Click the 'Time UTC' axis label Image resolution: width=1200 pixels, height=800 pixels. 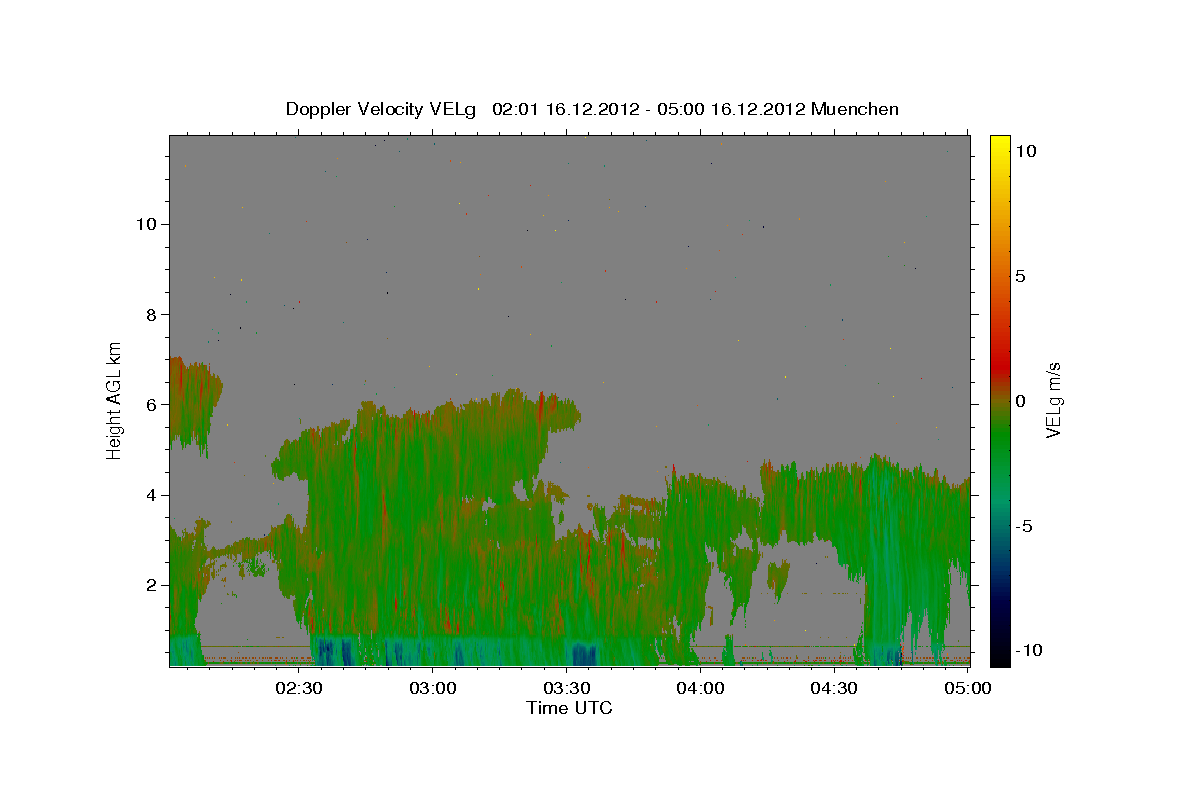pyautogui.click(x=569, y=708)
